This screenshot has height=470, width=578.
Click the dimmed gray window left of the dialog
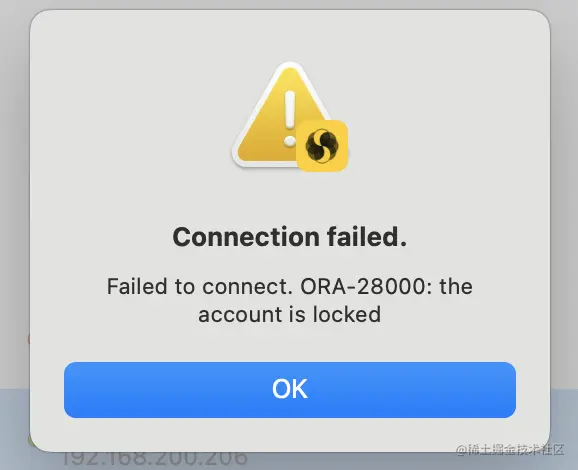[x=14, y=184]
